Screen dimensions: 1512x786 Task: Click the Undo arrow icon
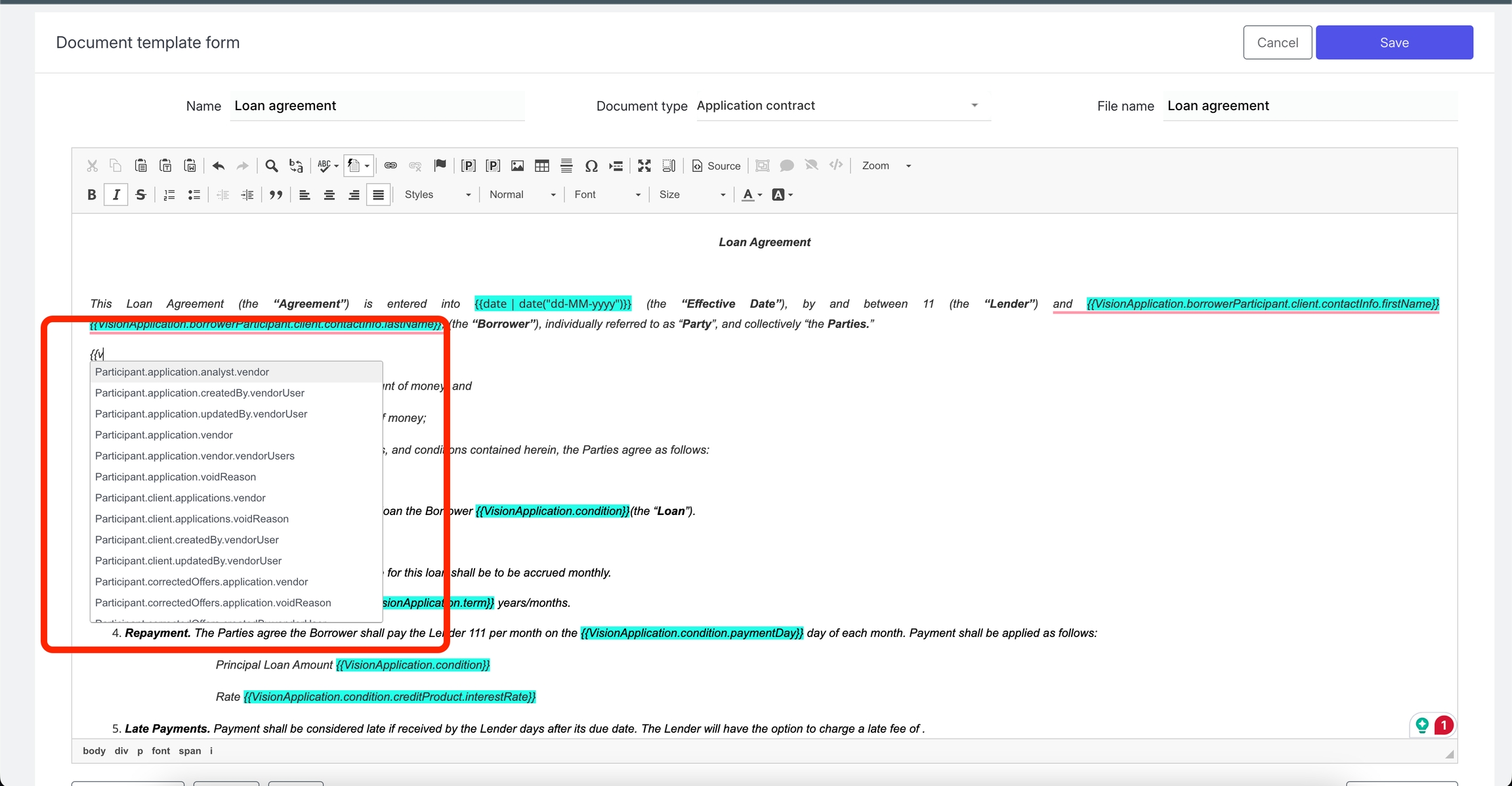219,166
